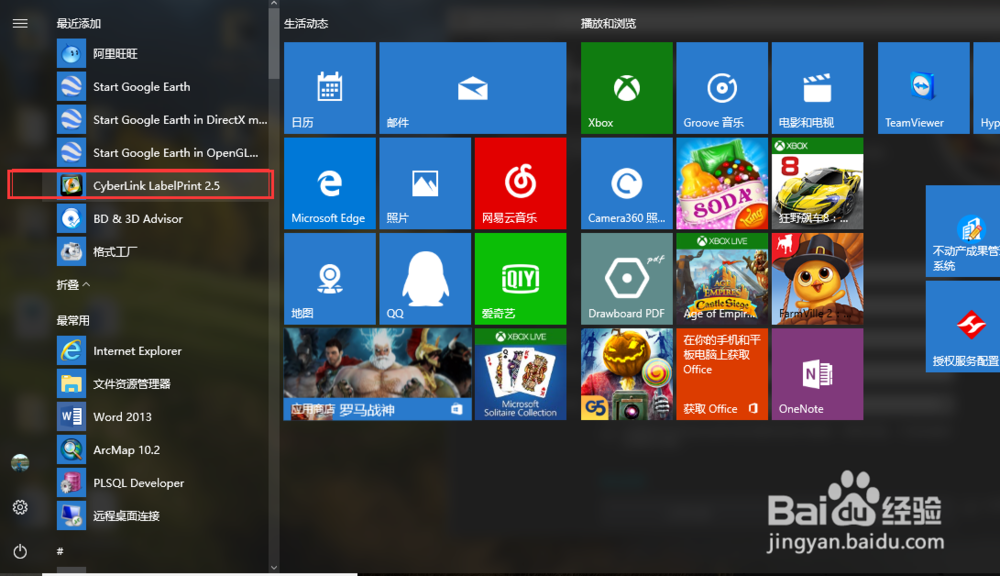Launch CyberLink LabelPrint 2.5
Image resolution: width=1000 pixels, height=576 pixels.
[x=161, y=186]
